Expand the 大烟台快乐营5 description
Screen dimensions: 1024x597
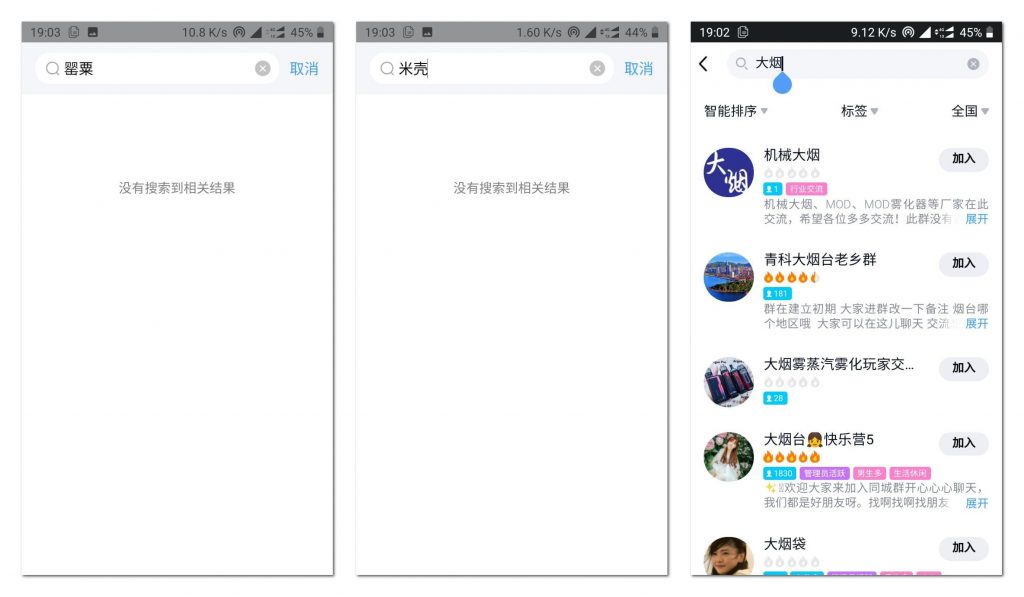(x=976, y=503)
